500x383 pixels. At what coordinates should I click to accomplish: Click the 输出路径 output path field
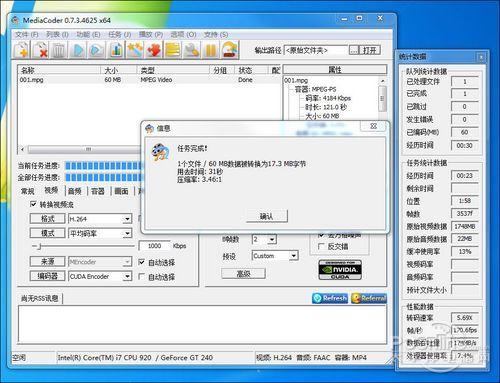(x=316, y=50)
